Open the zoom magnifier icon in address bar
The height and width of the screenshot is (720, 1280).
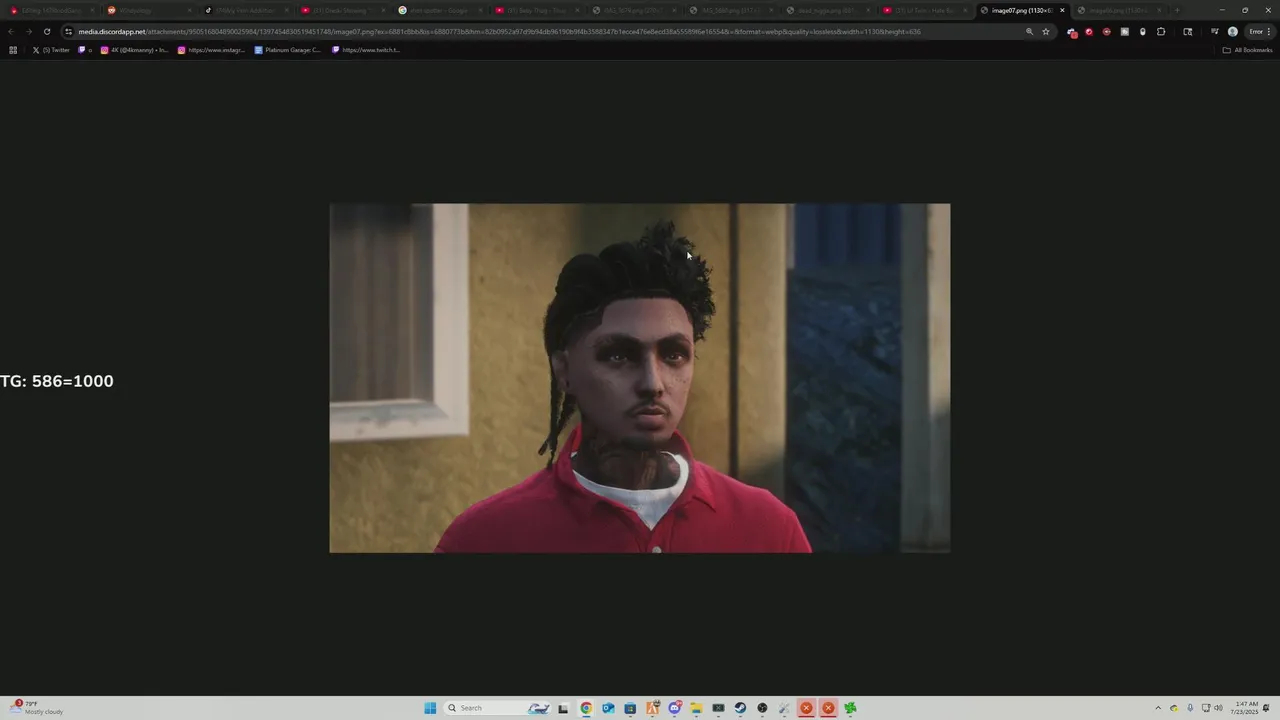coord(1029,31)
